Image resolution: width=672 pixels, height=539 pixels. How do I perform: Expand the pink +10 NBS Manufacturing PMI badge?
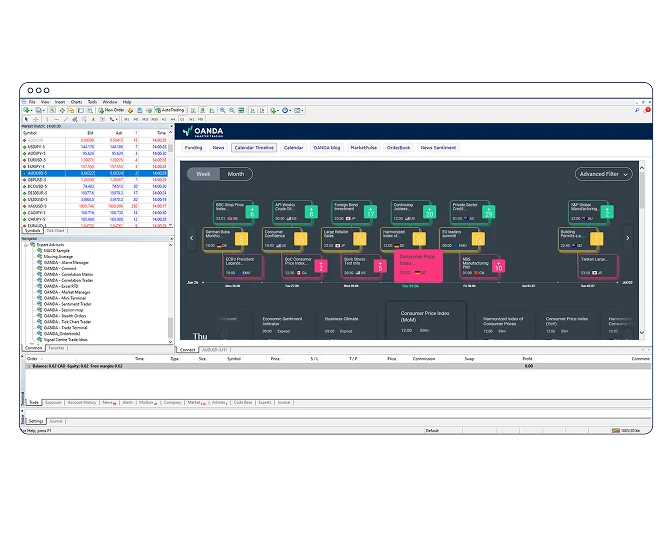point(498,266)
